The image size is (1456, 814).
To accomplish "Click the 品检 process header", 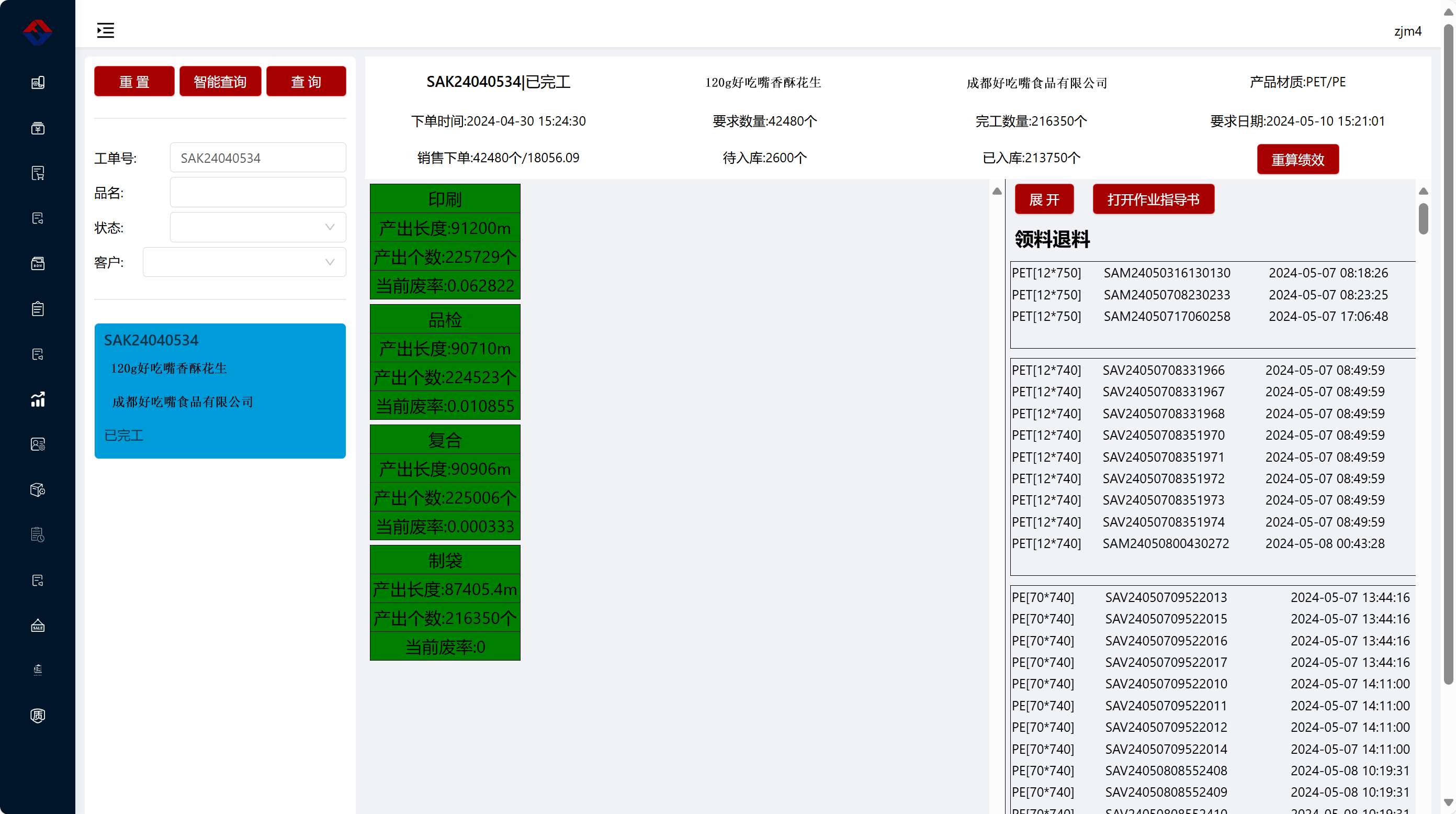I will (x=445, y=319).
